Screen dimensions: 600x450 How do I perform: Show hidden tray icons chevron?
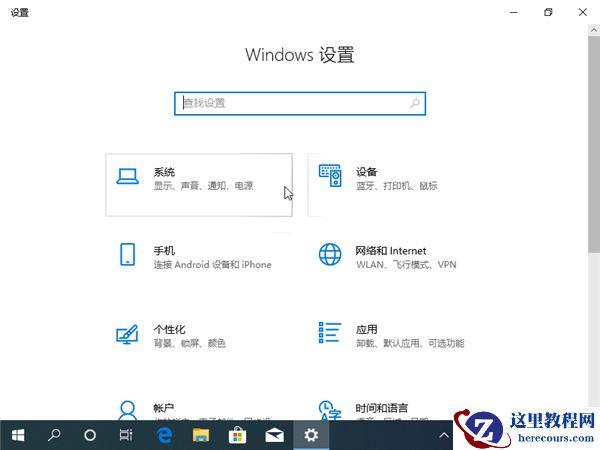pos(444,435)
